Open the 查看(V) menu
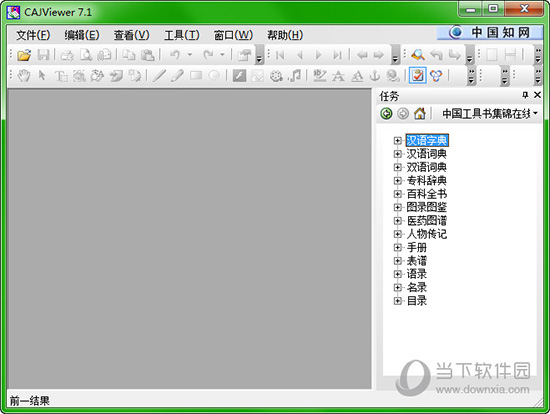The height and width of the screenshot is (414, 550). (132, 35)
